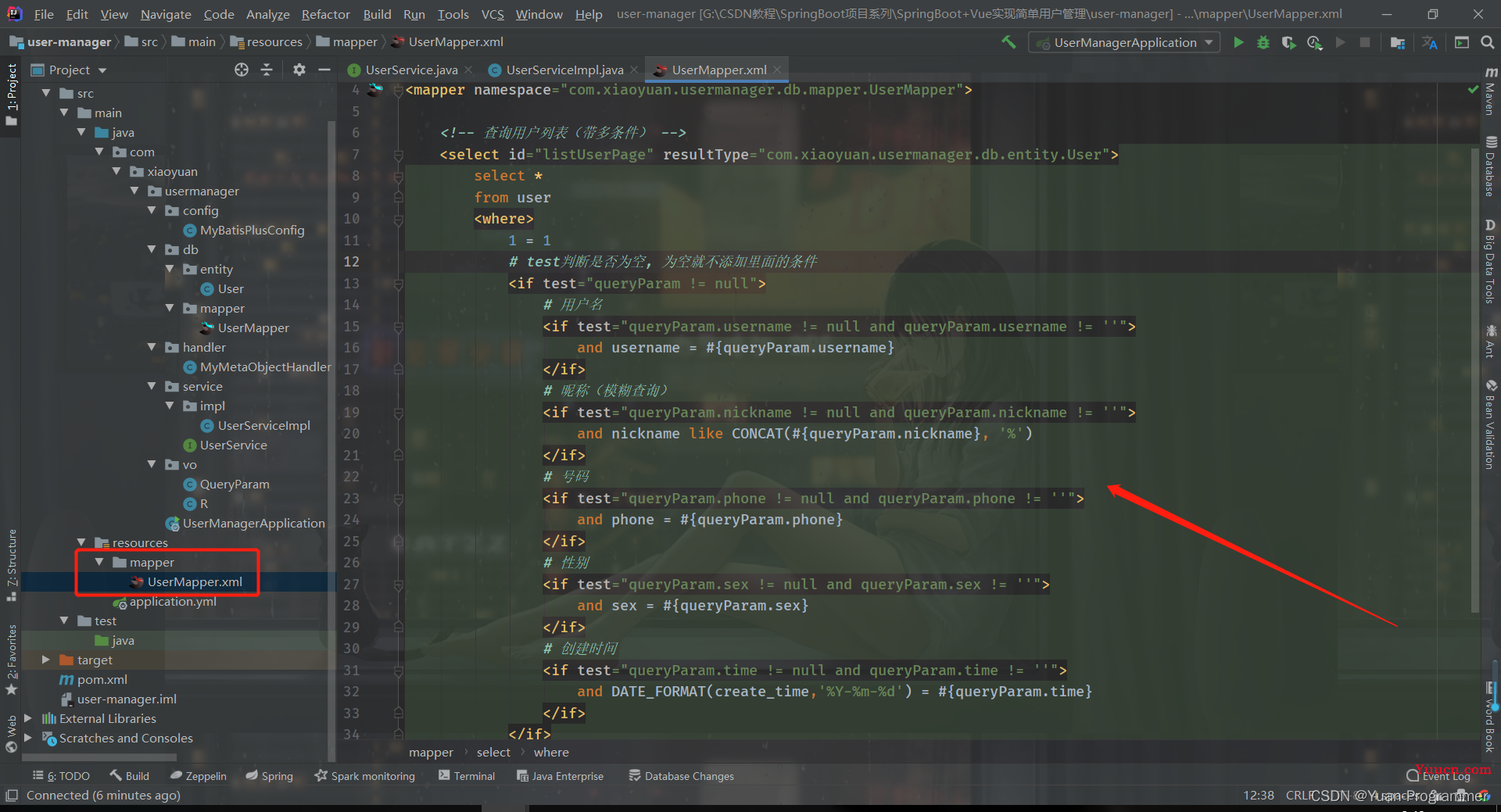Fold the queryParam if block at line 13

coord(399,284)
